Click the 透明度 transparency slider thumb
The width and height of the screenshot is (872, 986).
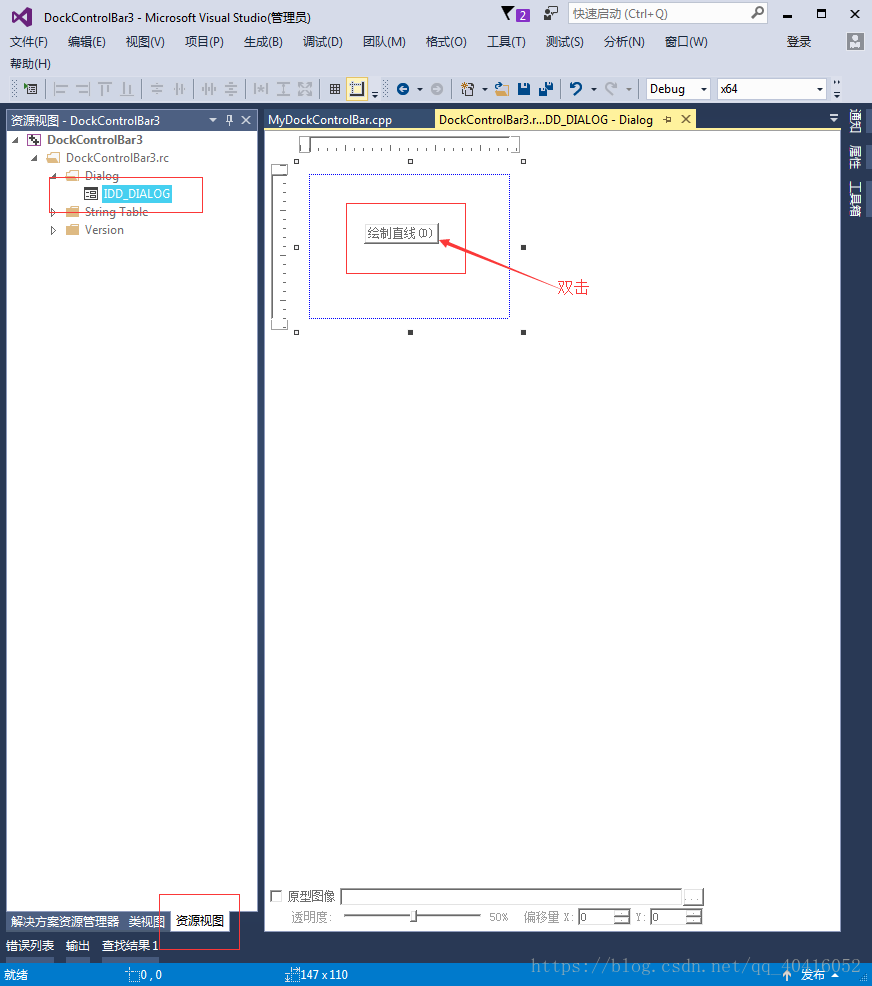pyautogui.click(x=414, y=916)
